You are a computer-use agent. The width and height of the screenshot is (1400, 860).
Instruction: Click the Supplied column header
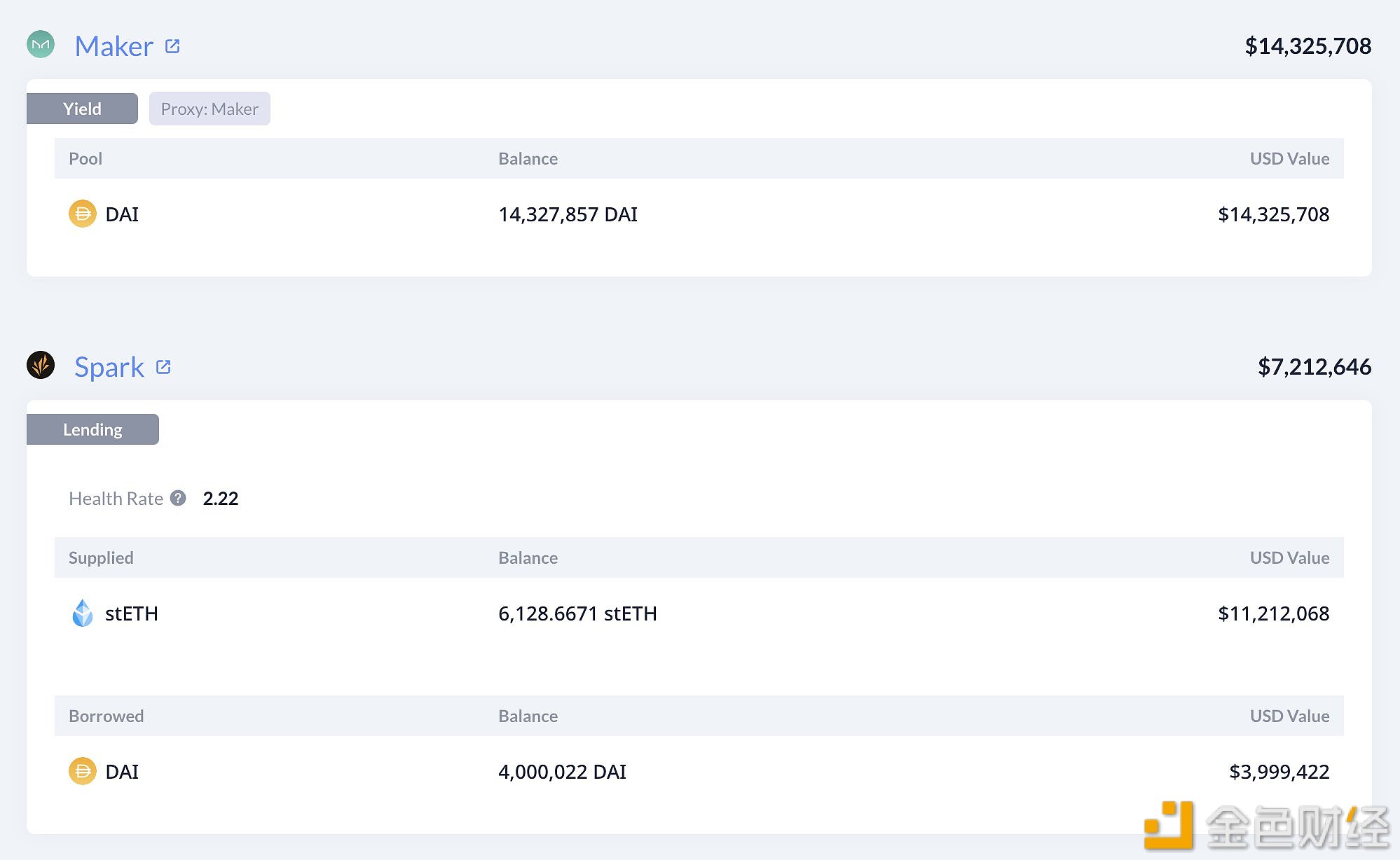click(101, 557)
